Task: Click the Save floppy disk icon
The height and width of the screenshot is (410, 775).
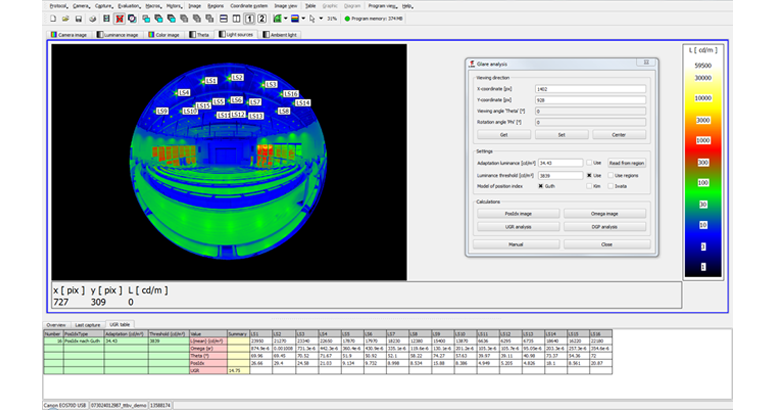Action: [x=79, y=19]
